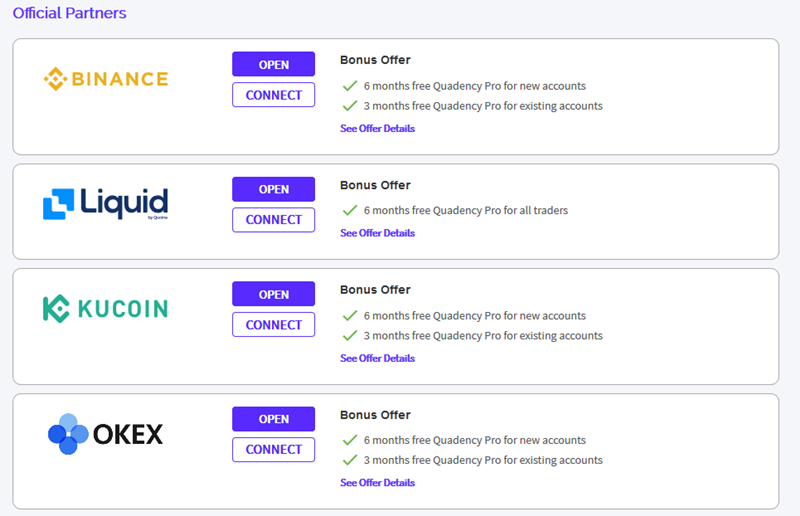Click the Binance logo
Viewport: 800px width, 516px height.
pos(106,79)
